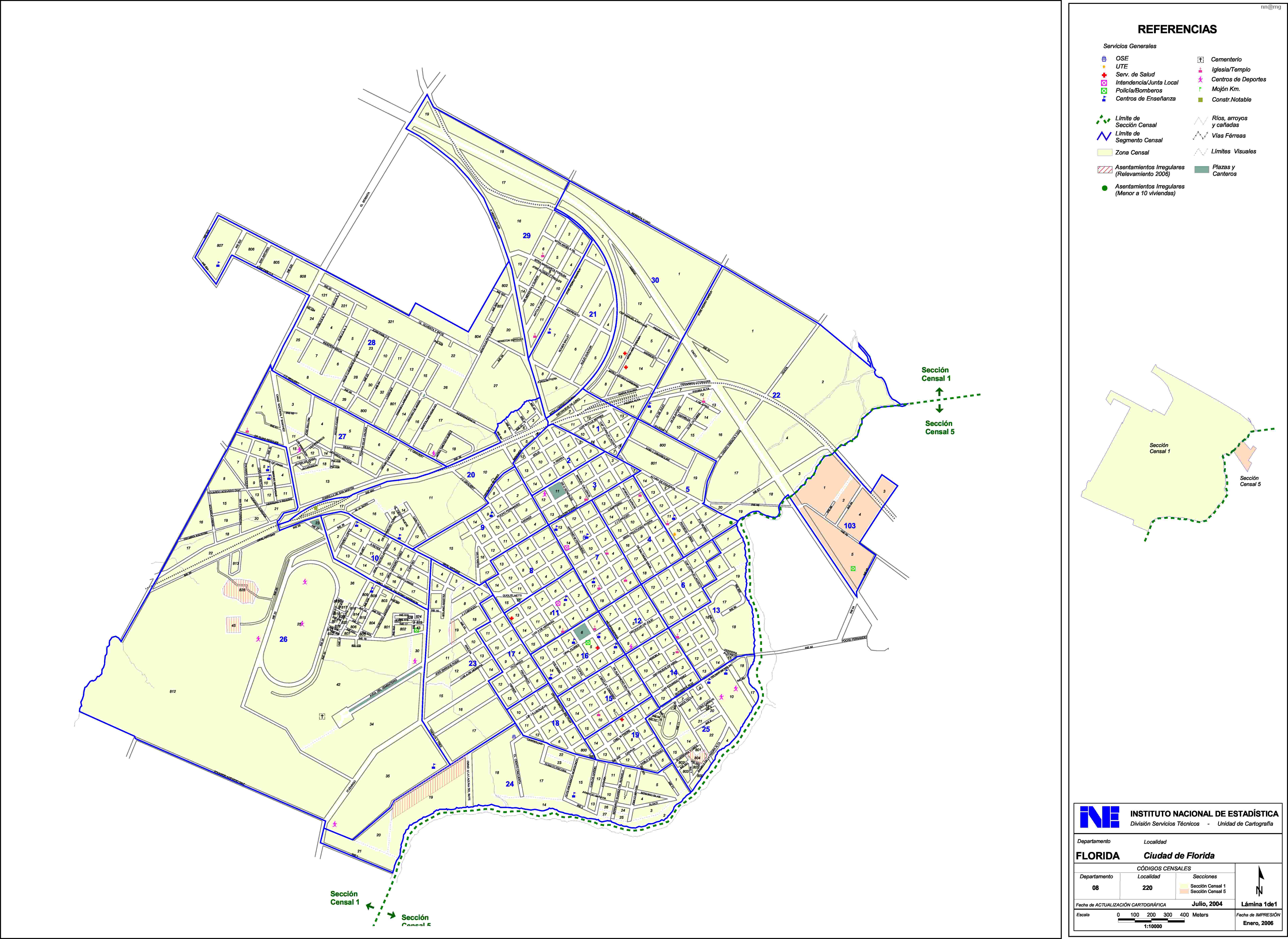Click the up arrow beside the east Sección Censal 1 label
Image resolution: width=1288 pixels, height=939 pixels.
point(939,392)
